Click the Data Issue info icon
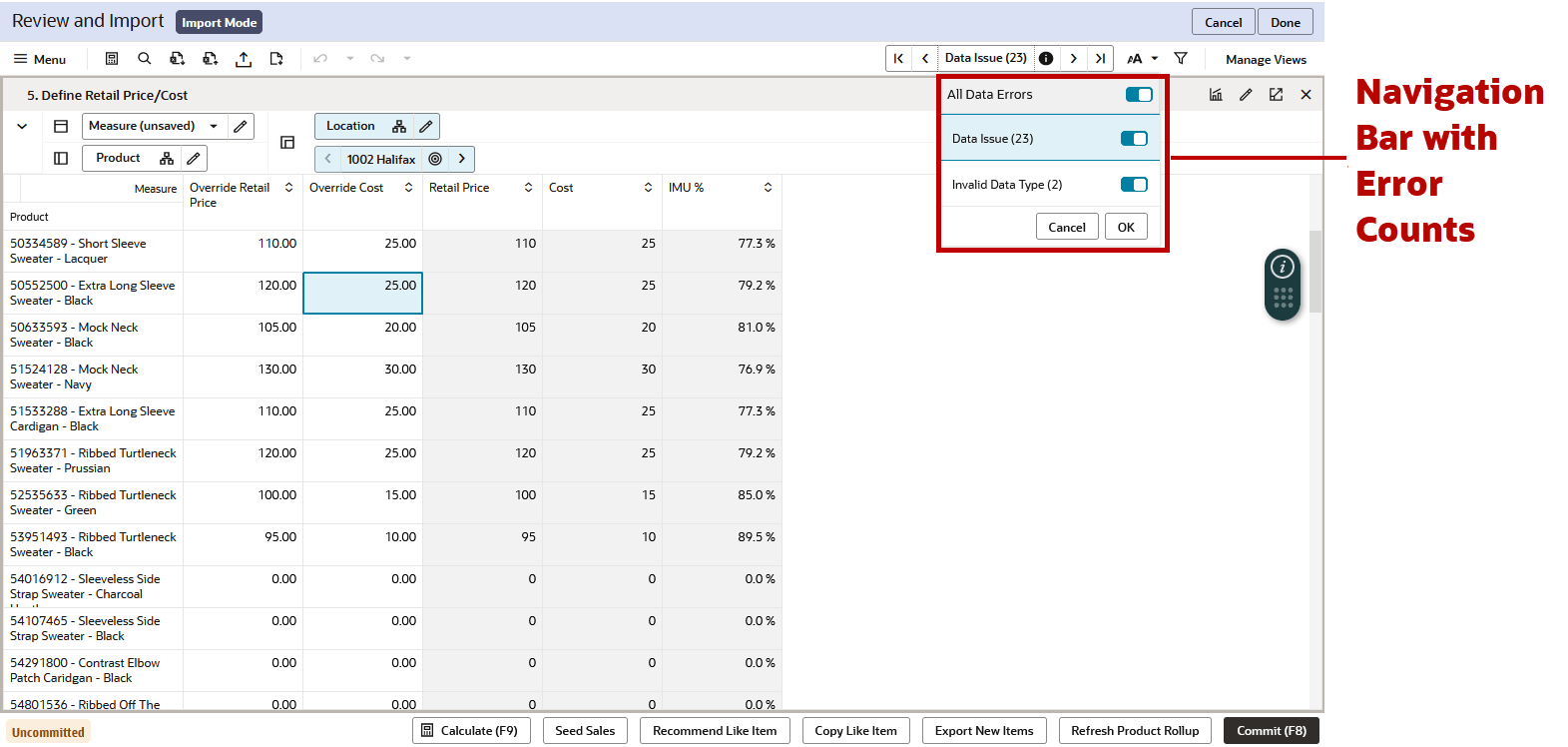Image resolution: width=1568 pixels, height=747 pixels. [x=1046, y=59]
